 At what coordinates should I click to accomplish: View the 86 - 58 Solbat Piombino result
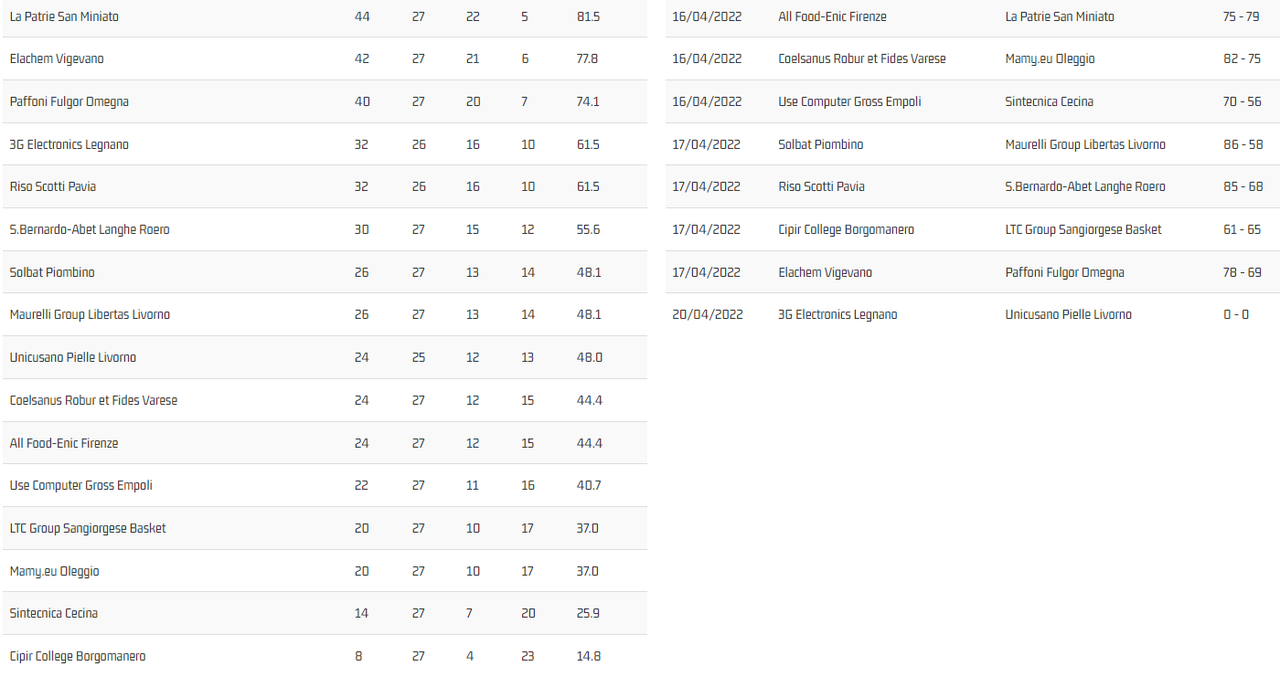1242,145
